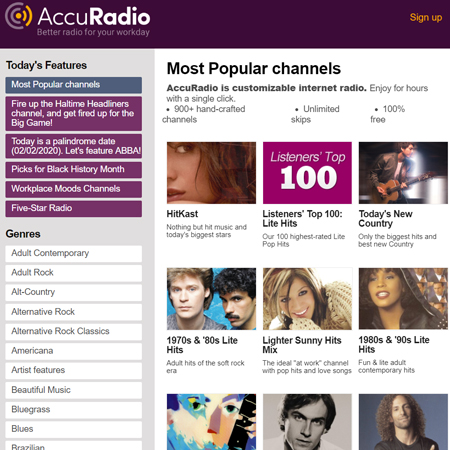The height and width of the screenshot is (450, 450).
Task: Open the 1980s & '90s Lite Hits thumbnail
Action: [x=403, y=299]
